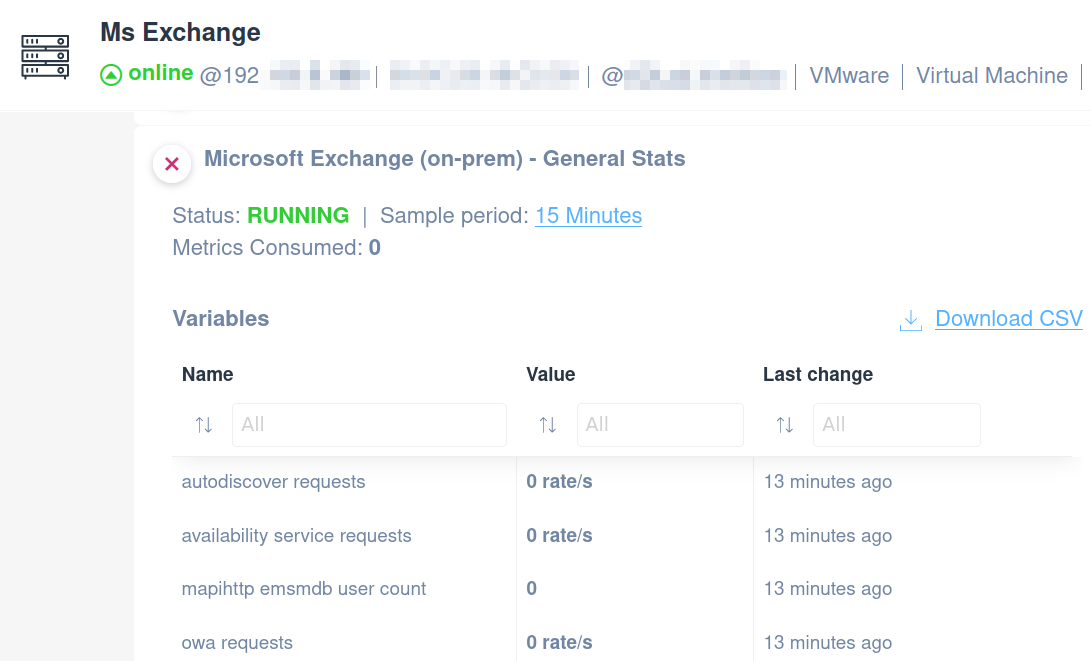
Task: Sort table by Value column arrows
Action: (548, 424)
